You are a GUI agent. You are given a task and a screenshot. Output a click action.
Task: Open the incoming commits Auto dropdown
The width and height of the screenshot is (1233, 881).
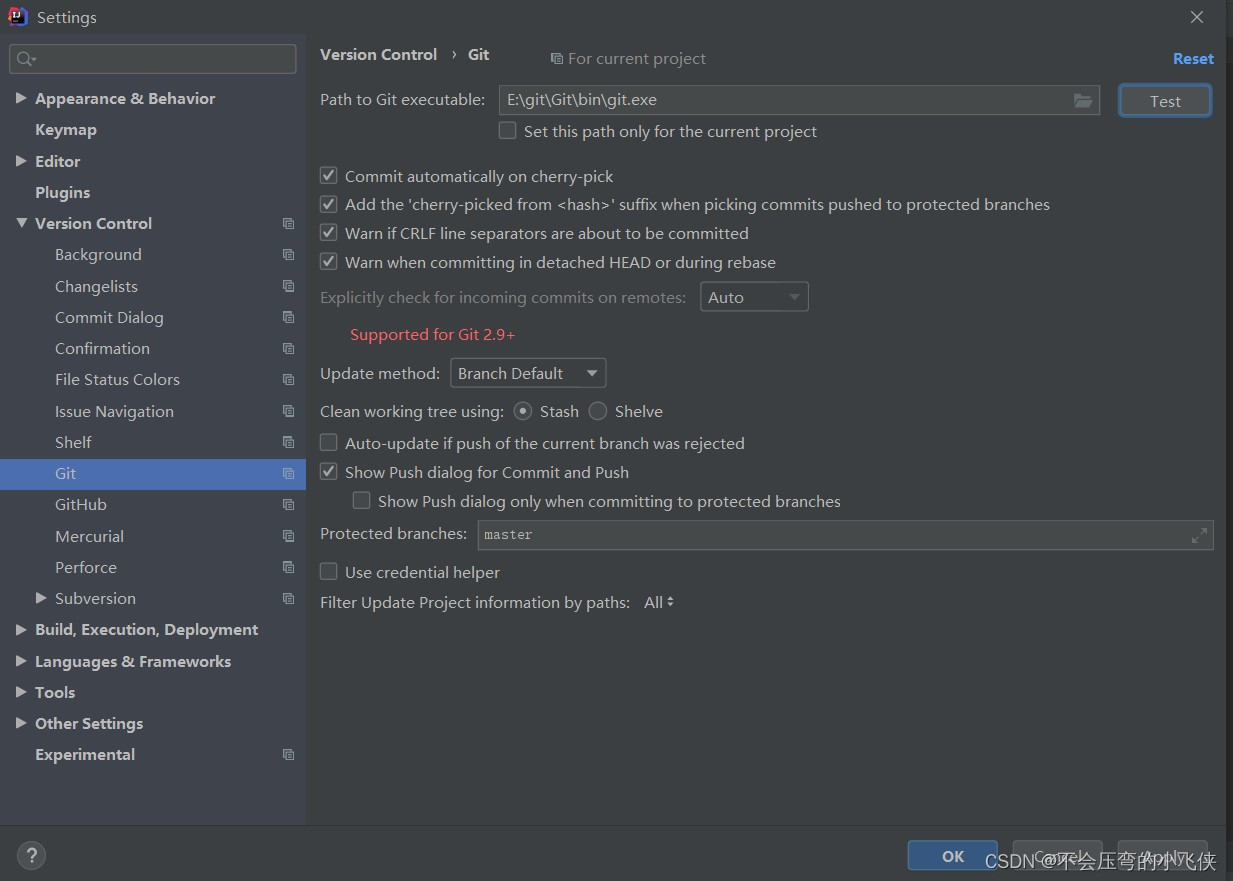[x=754, y=297]
